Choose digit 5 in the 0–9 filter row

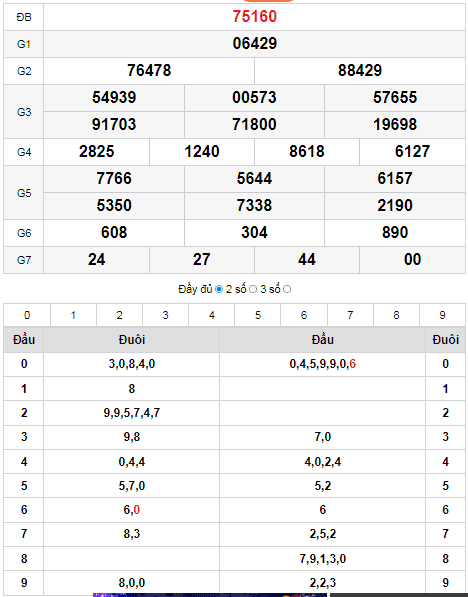tap(257, 315)
